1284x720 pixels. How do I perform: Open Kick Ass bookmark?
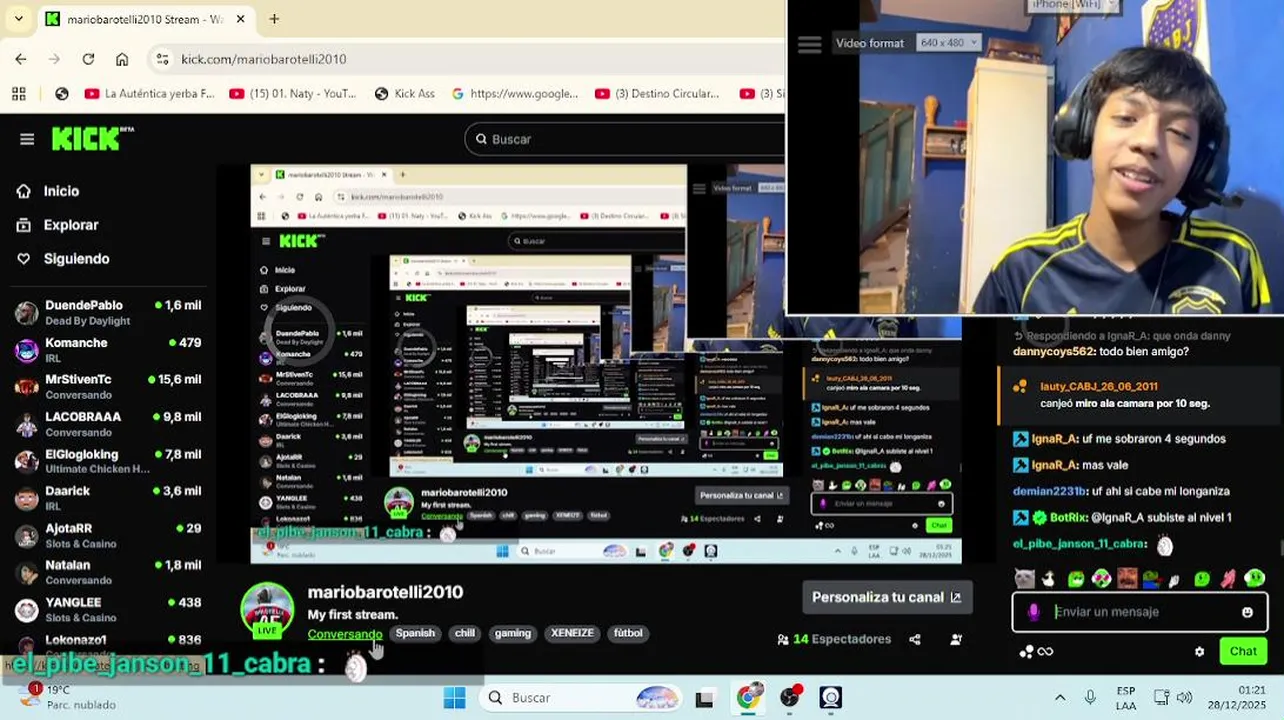404,94
